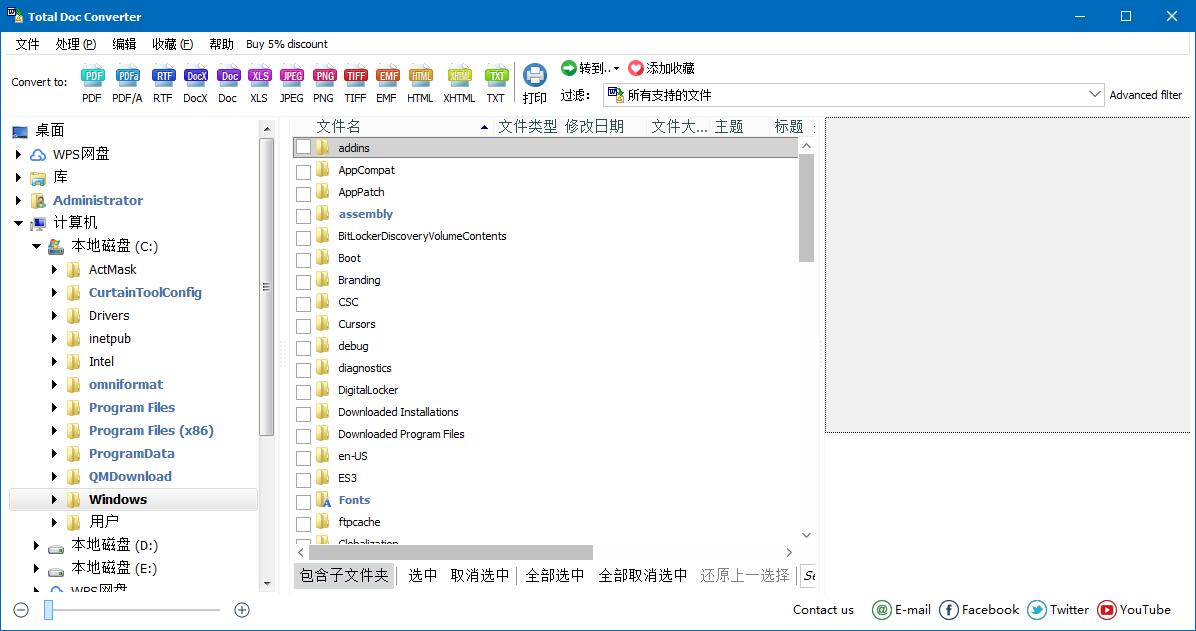Click the folder tree vertical scrollbar thumb

point(266,287)
